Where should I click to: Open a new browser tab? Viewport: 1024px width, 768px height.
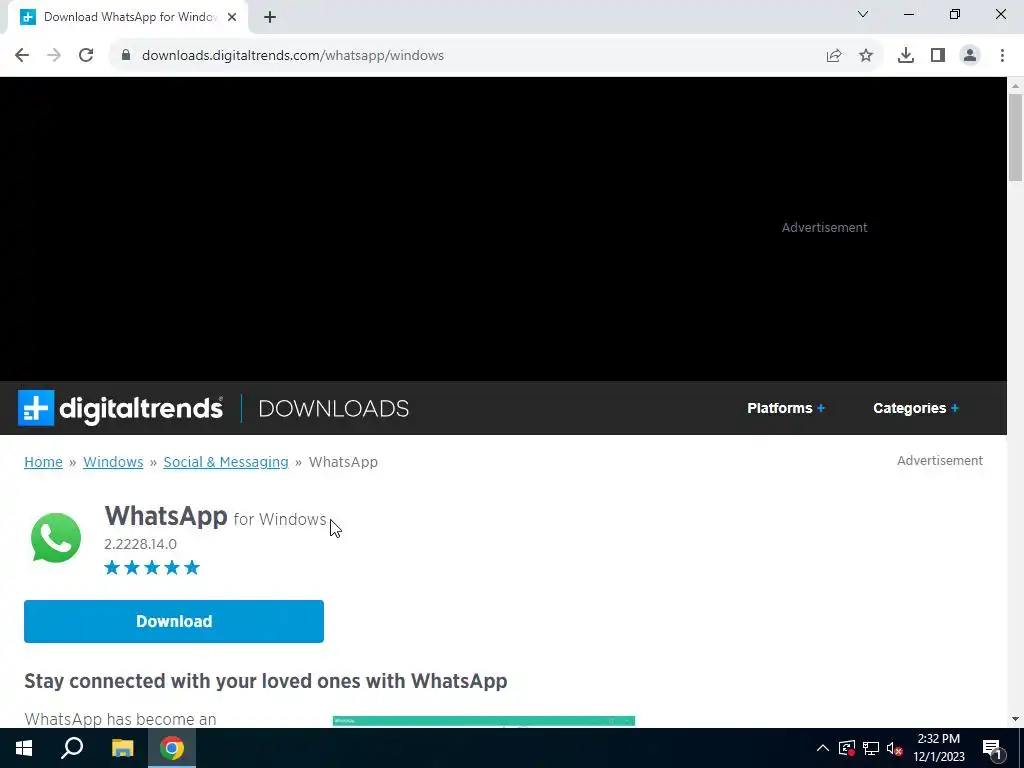click(270, 17)
